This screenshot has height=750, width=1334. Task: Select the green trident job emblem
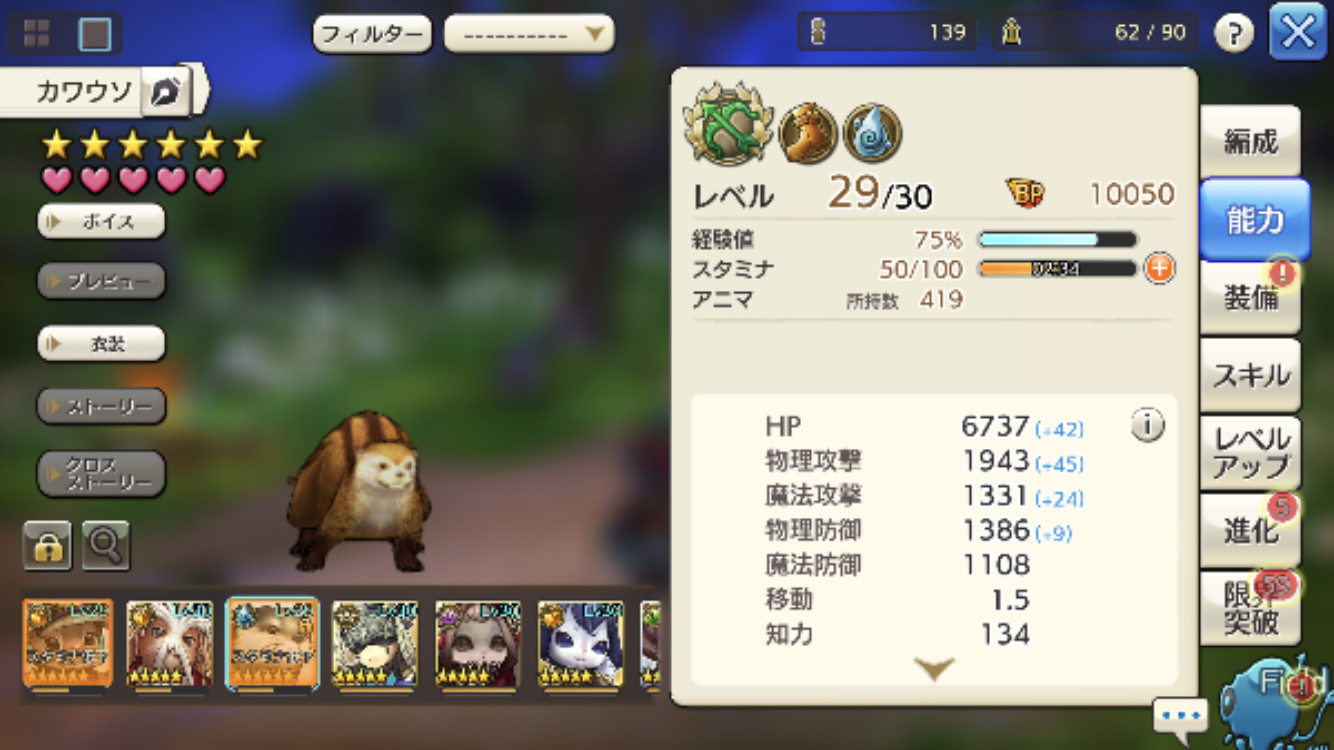tap(728, 124)
